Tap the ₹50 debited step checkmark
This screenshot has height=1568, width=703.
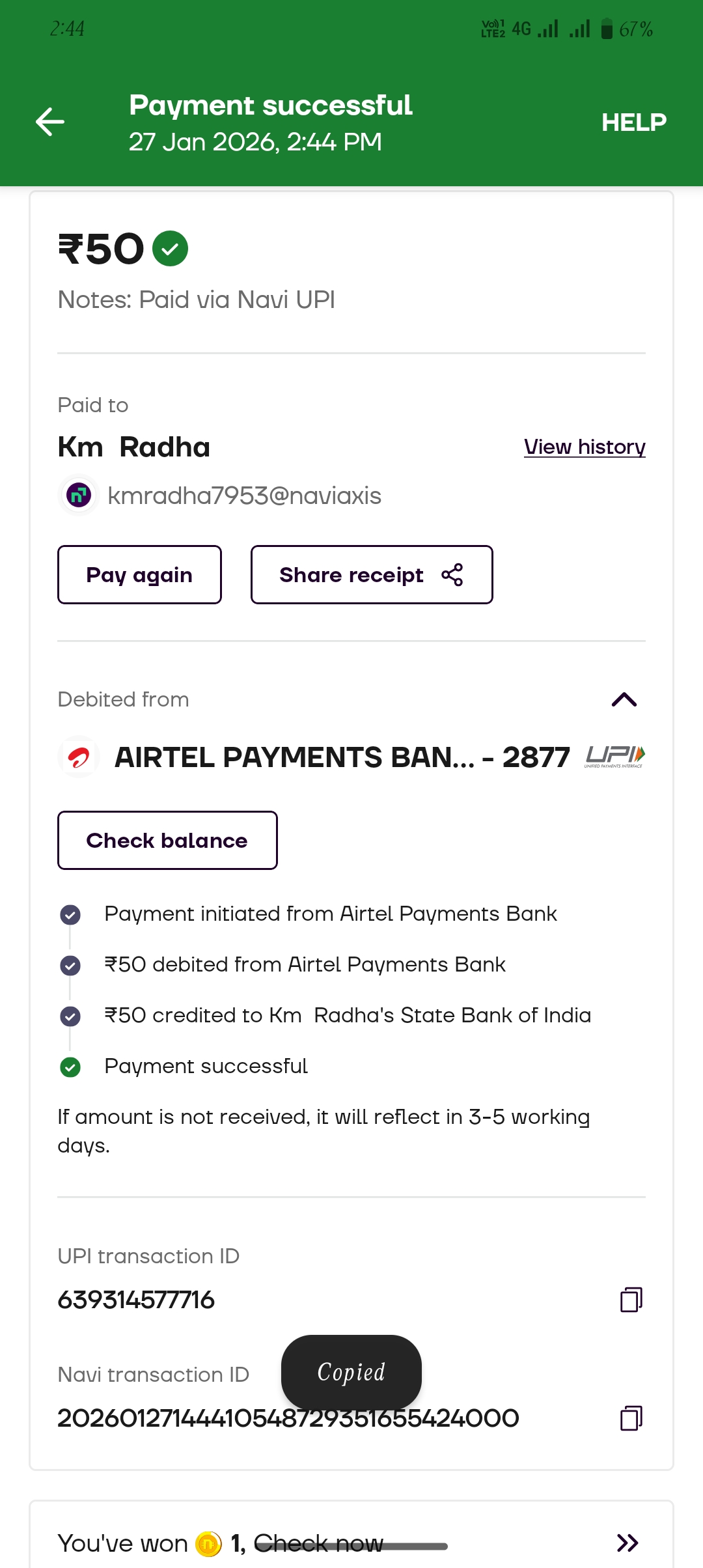coord(70,965)
